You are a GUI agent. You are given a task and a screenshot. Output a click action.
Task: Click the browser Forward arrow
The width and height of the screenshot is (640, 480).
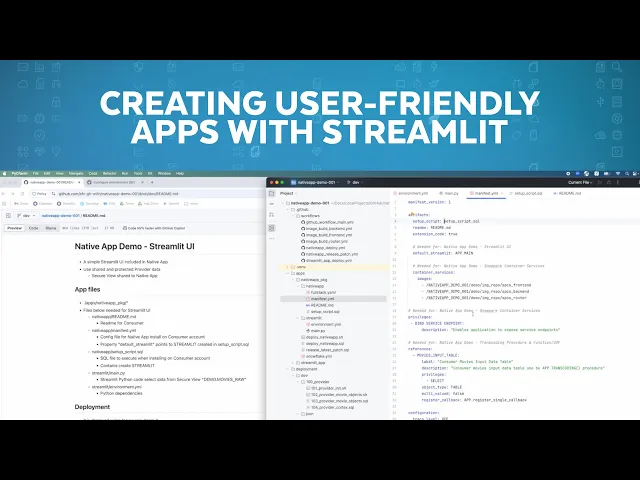(13, 194)
